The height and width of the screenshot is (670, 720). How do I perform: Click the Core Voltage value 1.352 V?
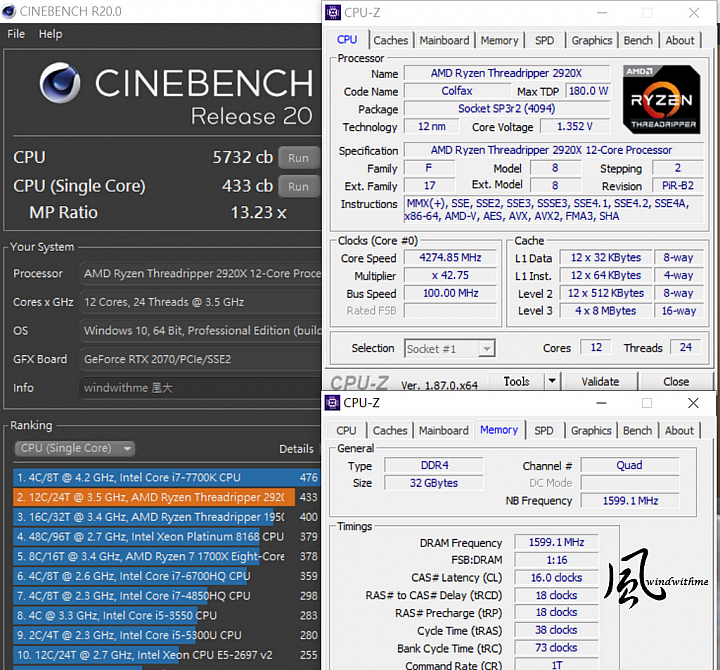(x=575, y=126)
